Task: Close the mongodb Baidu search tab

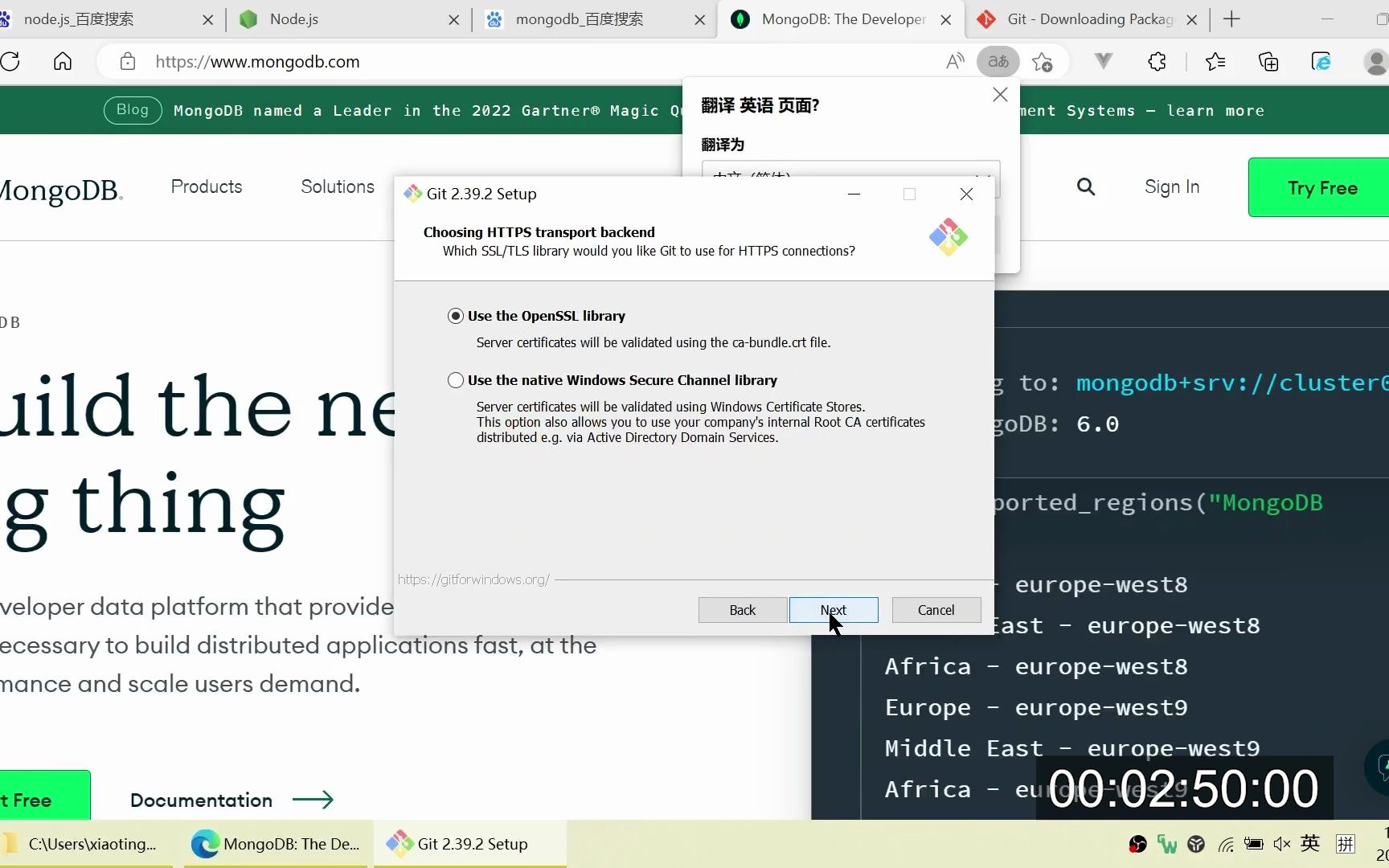Action: (x=700, y=20)
